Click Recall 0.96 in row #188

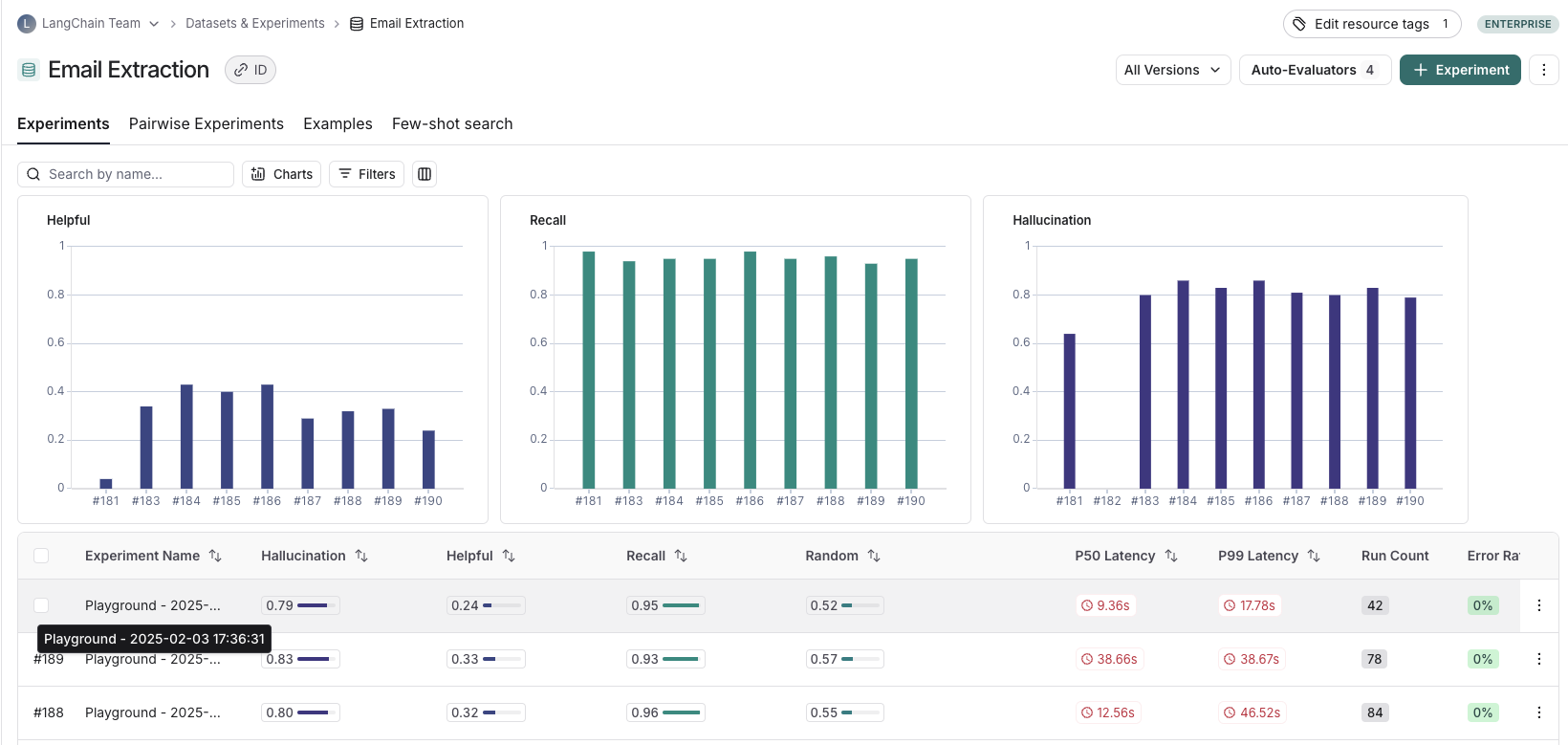pyautogui.click(x=665, y=712)
